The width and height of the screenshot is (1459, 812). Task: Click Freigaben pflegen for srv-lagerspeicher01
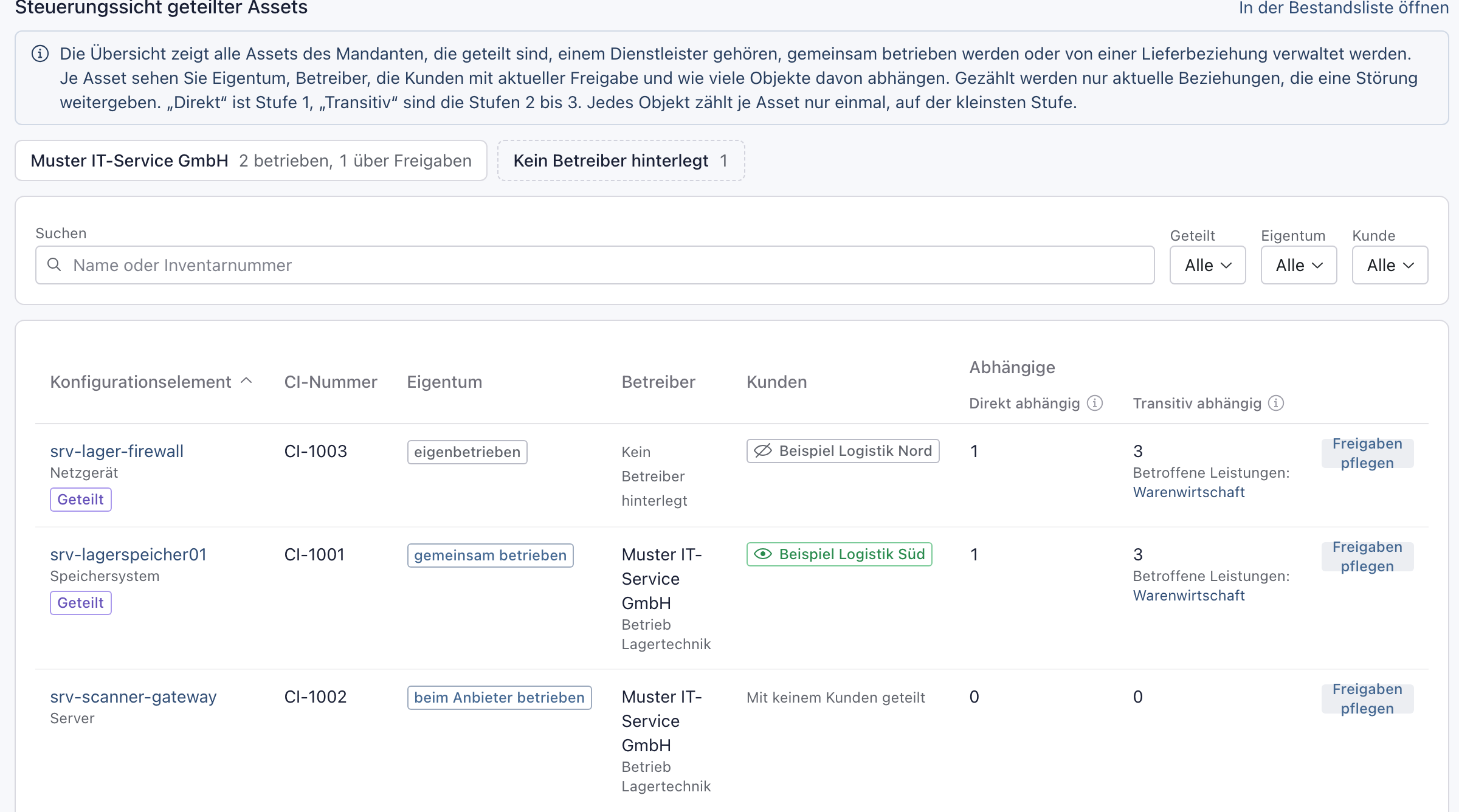pyautogui.click(x=1368, y=557)
